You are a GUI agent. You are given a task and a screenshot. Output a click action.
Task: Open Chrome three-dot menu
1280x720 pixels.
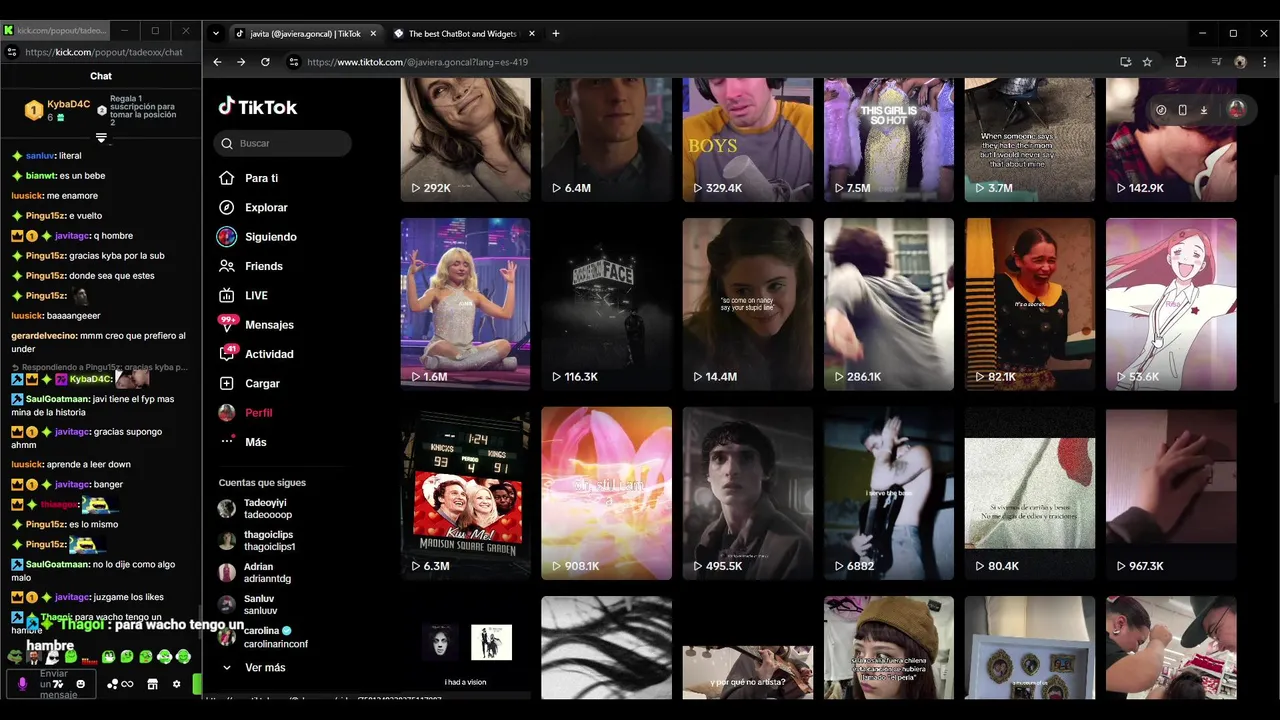click(1264, 62)
